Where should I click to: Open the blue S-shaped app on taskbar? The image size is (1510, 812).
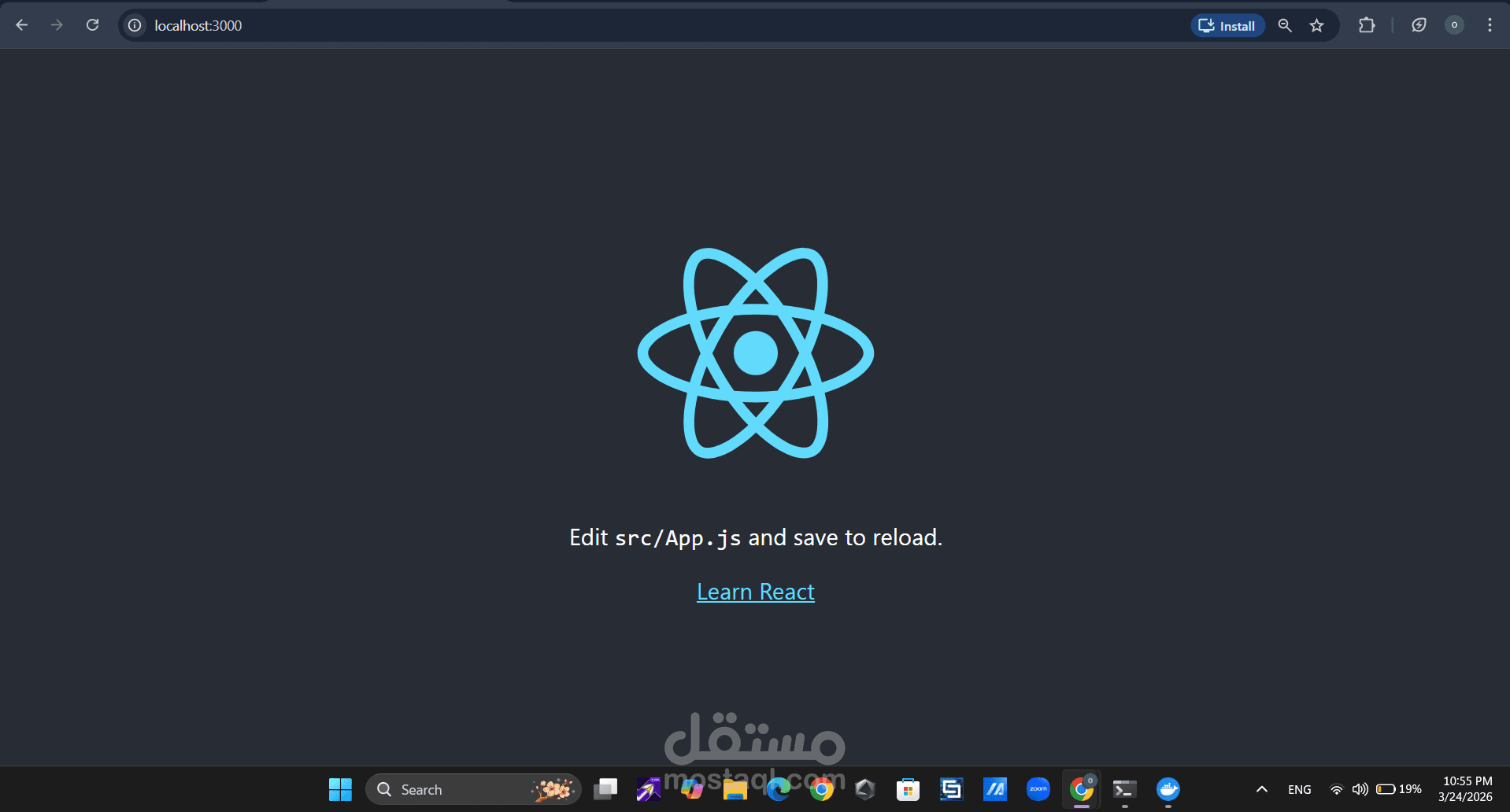(952, 789)
